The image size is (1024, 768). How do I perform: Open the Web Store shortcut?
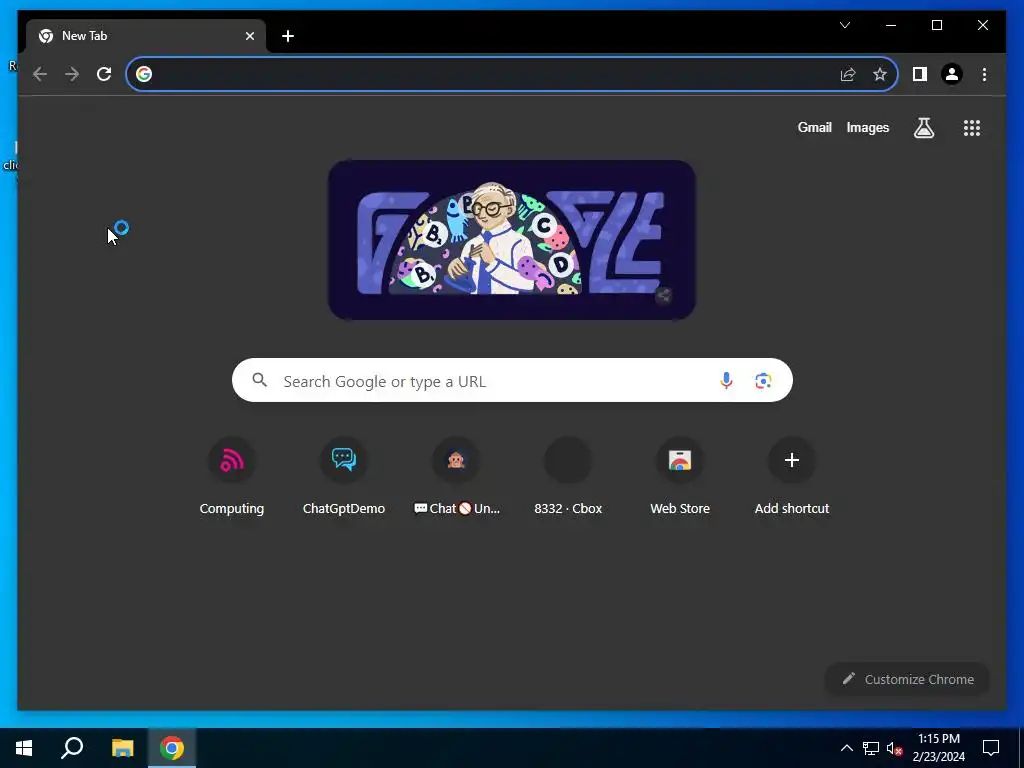(x=680, y=477)
